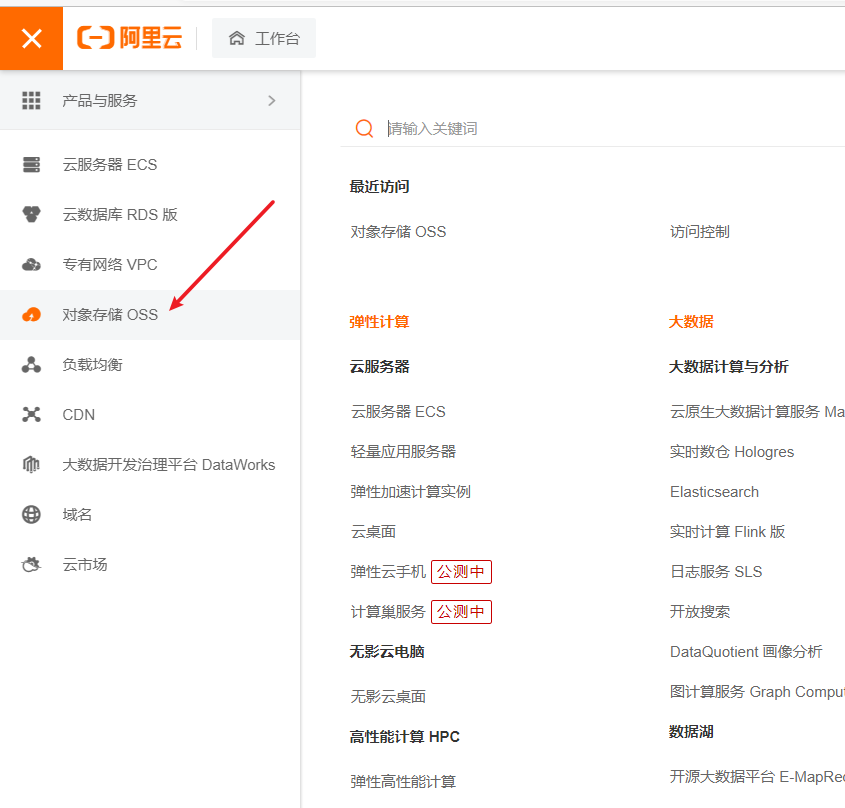
Task: Click the keyword search input field
Action: click(600, 129)
